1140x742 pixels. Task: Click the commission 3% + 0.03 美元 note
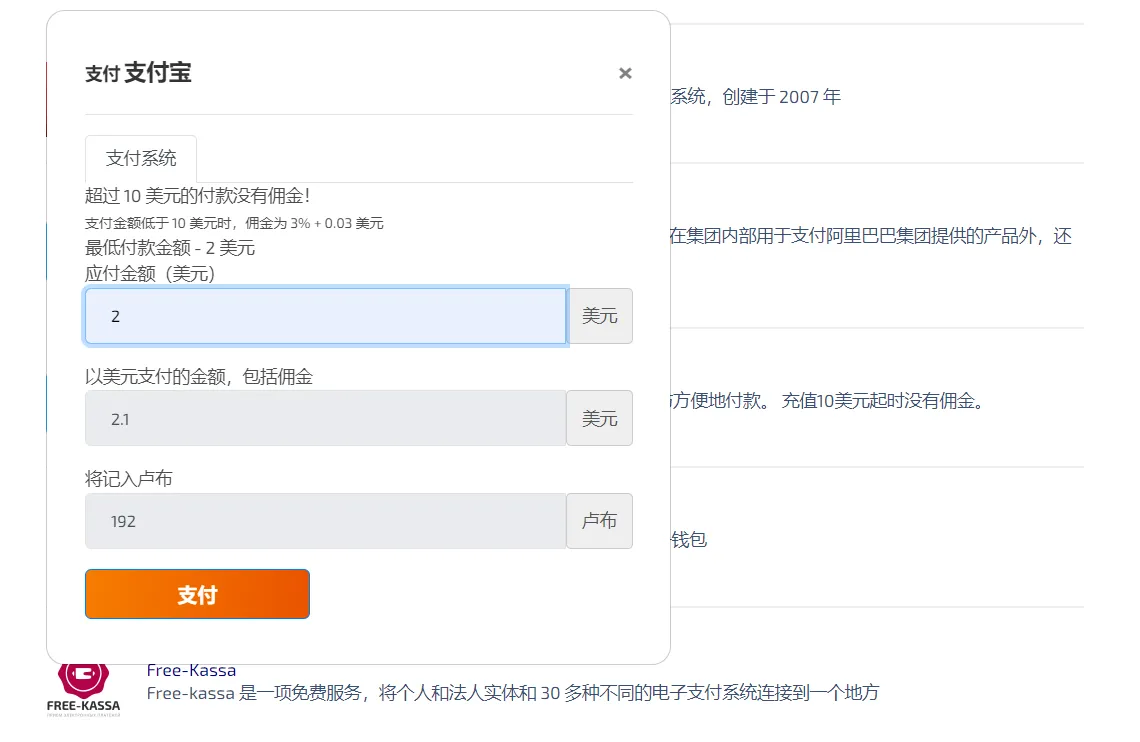click(x=234, y=223)
